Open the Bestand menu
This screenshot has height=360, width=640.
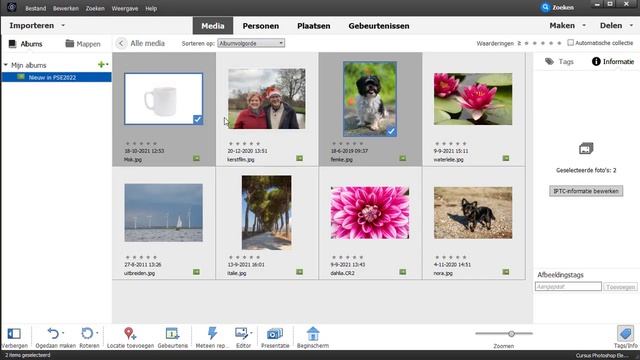(x=36, y=8)
